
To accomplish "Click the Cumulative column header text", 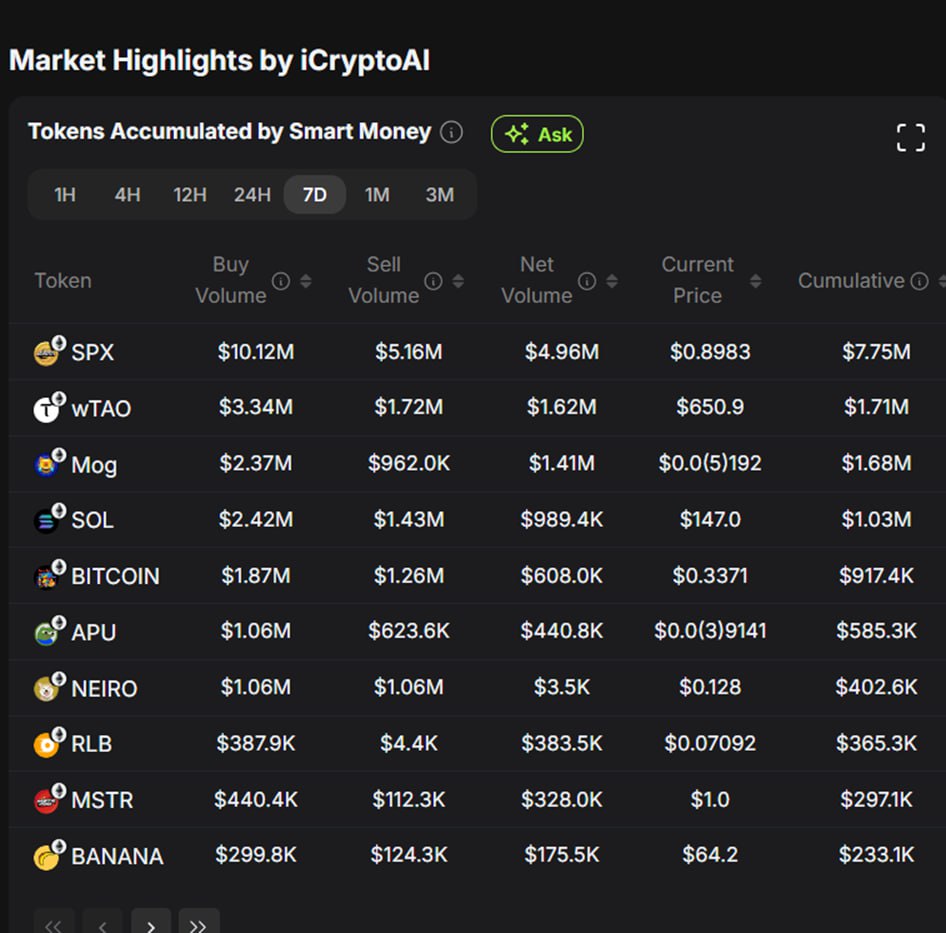I will pos(851,281).
